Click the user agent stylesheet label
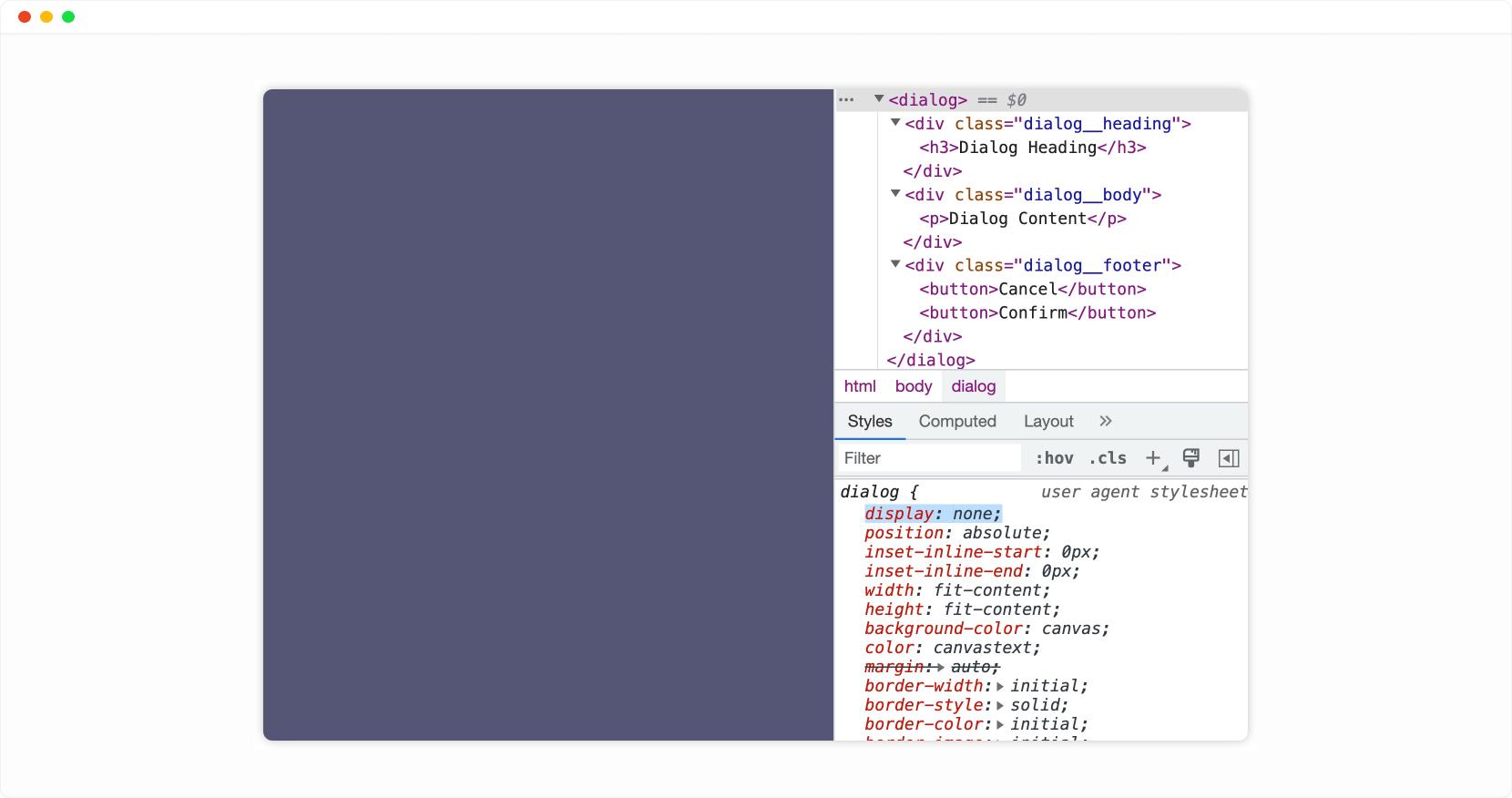The height and width of the screenshot is (798, 1512). [x=1144, y=492]
